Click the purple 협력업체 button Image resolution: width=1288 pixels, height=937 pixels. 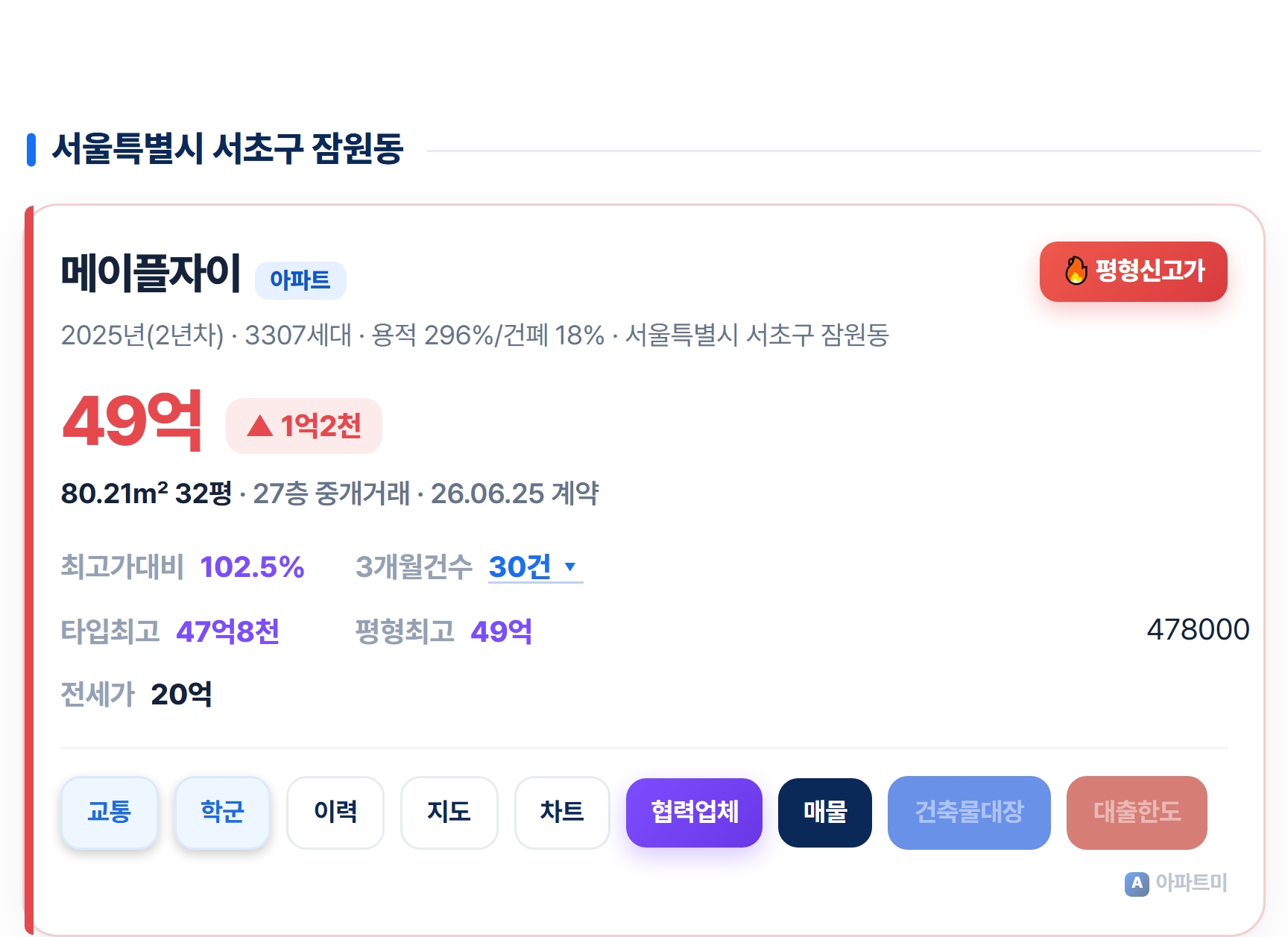coord(694,812)
